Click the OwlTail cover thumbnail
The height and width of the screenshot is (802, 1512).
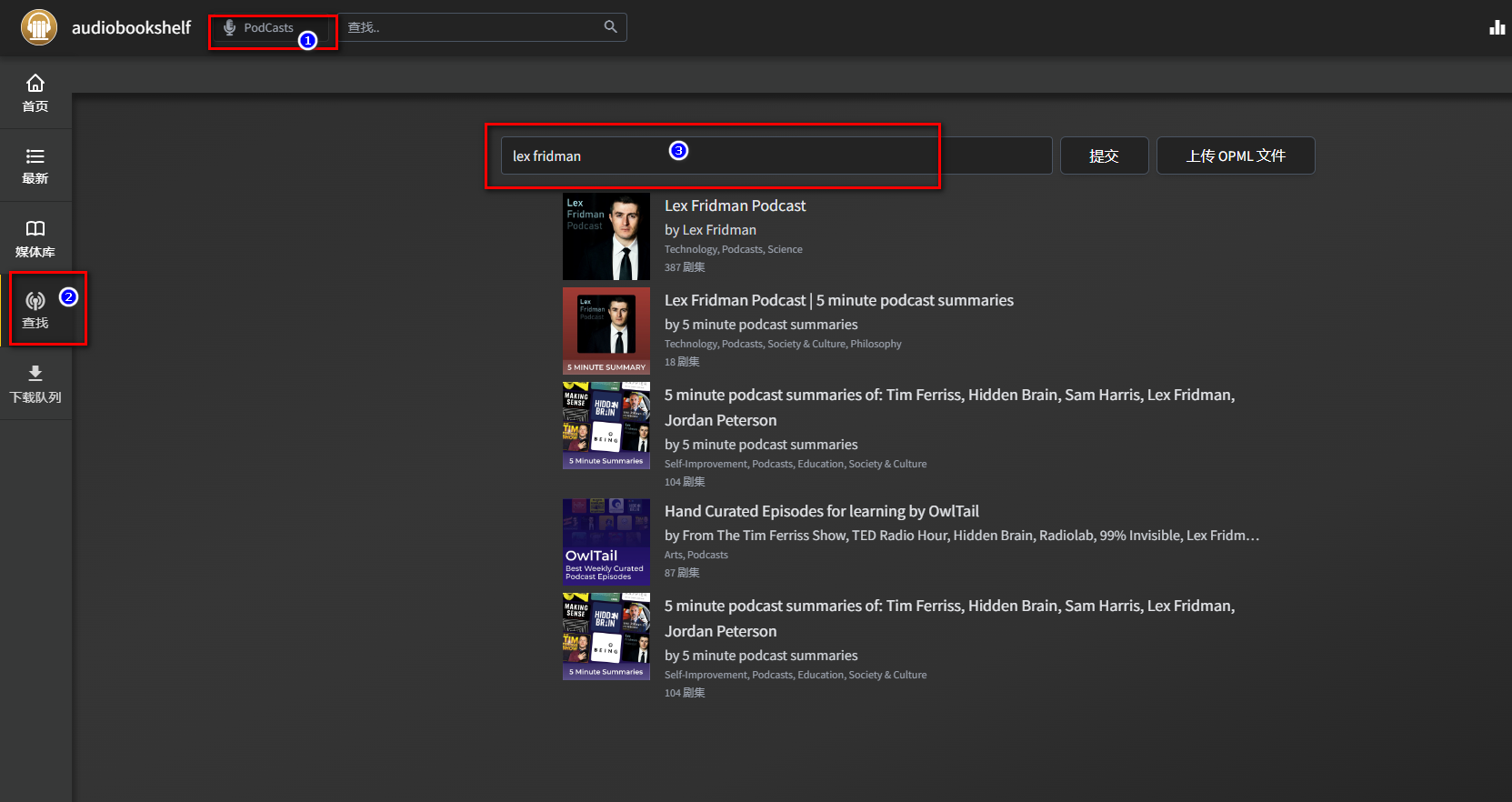pos(606,542)
